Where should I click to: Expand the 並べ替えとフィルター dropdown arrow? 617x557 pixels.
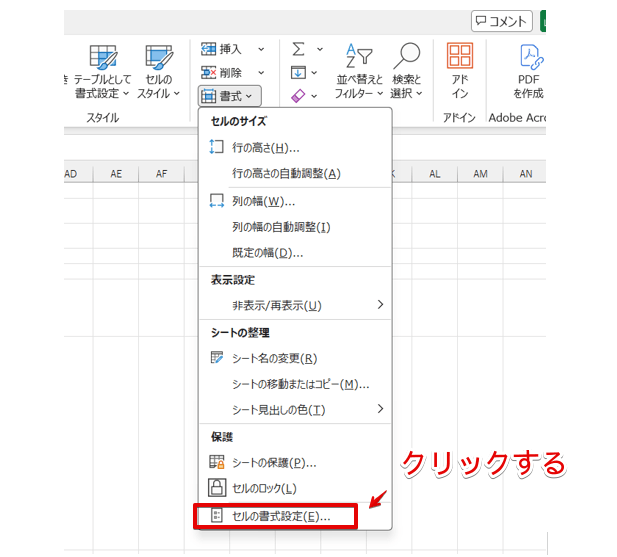(x=380, y=94)
